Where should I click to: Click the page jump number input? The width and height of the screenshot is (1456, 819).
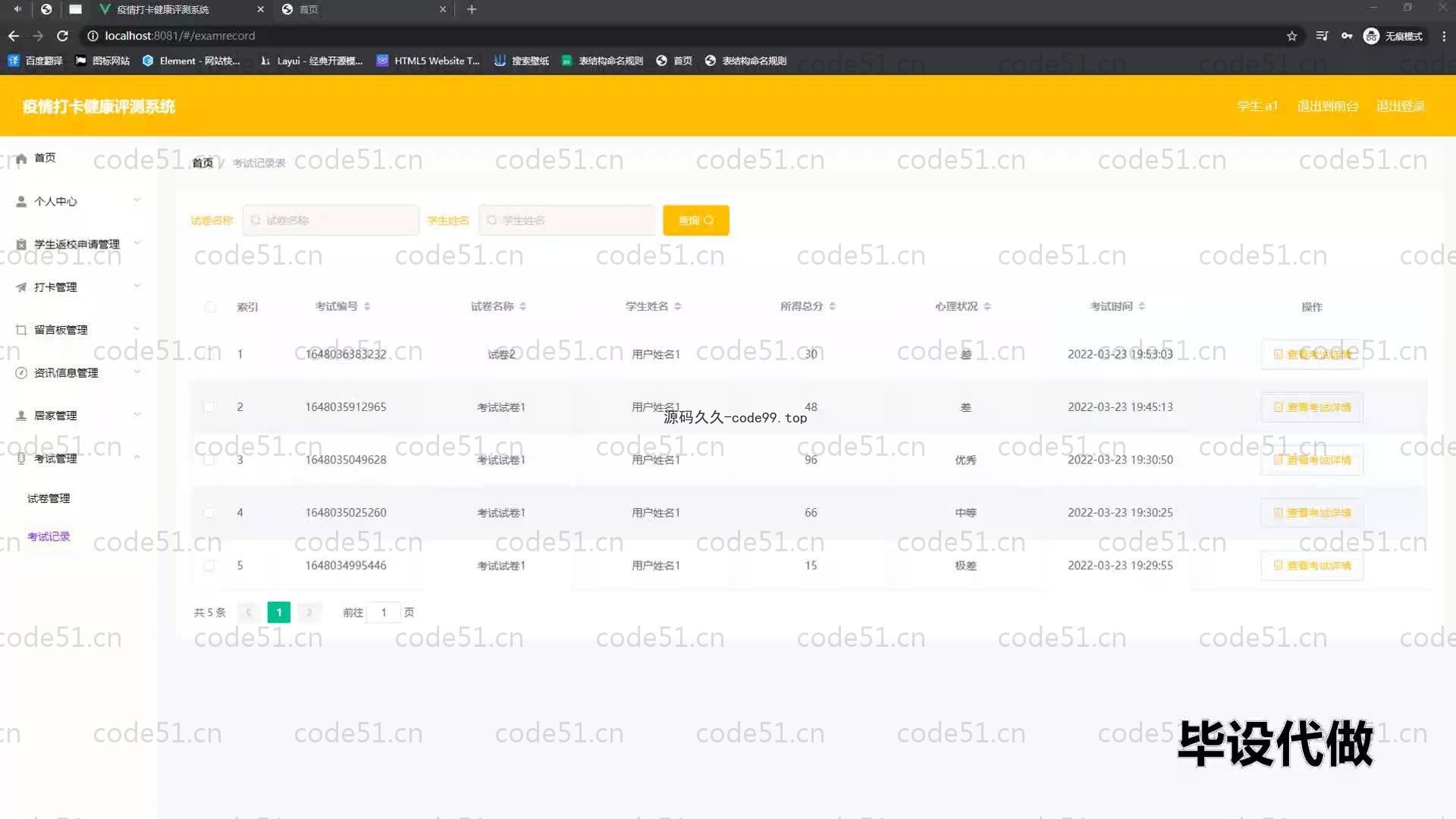pos(384,613)
